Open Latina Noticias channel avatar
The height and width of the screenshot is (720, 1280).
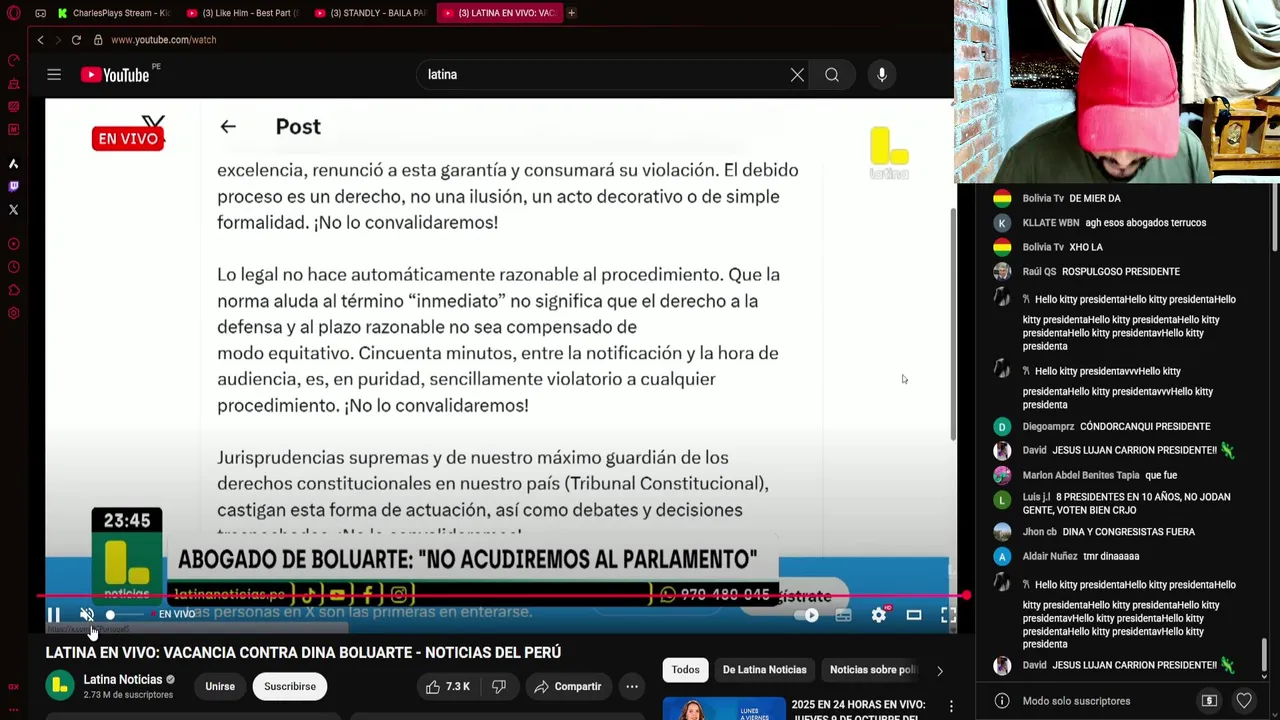pos(60,686)
